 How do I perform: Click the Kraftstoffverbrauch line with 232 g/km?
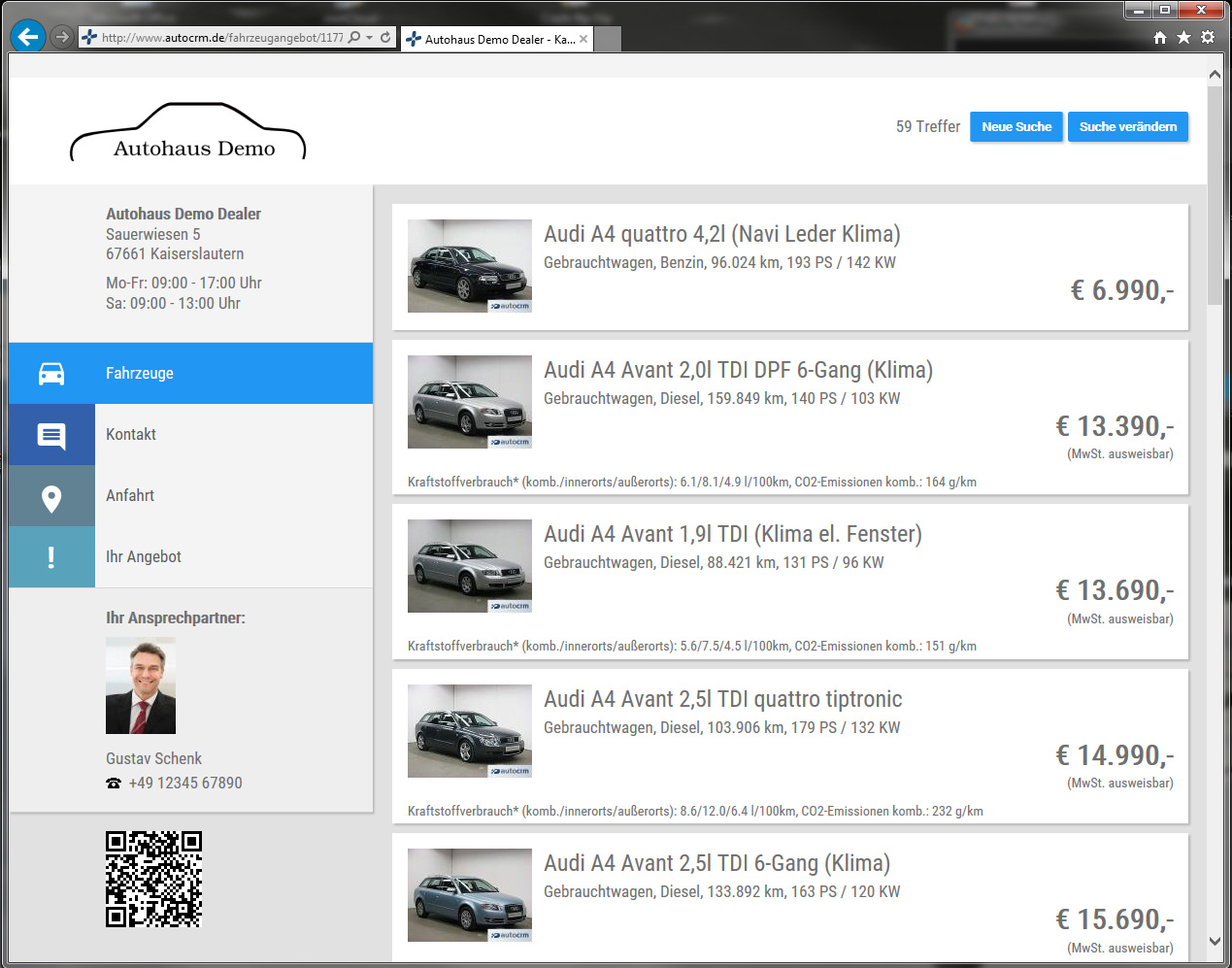tap(695, 811)
